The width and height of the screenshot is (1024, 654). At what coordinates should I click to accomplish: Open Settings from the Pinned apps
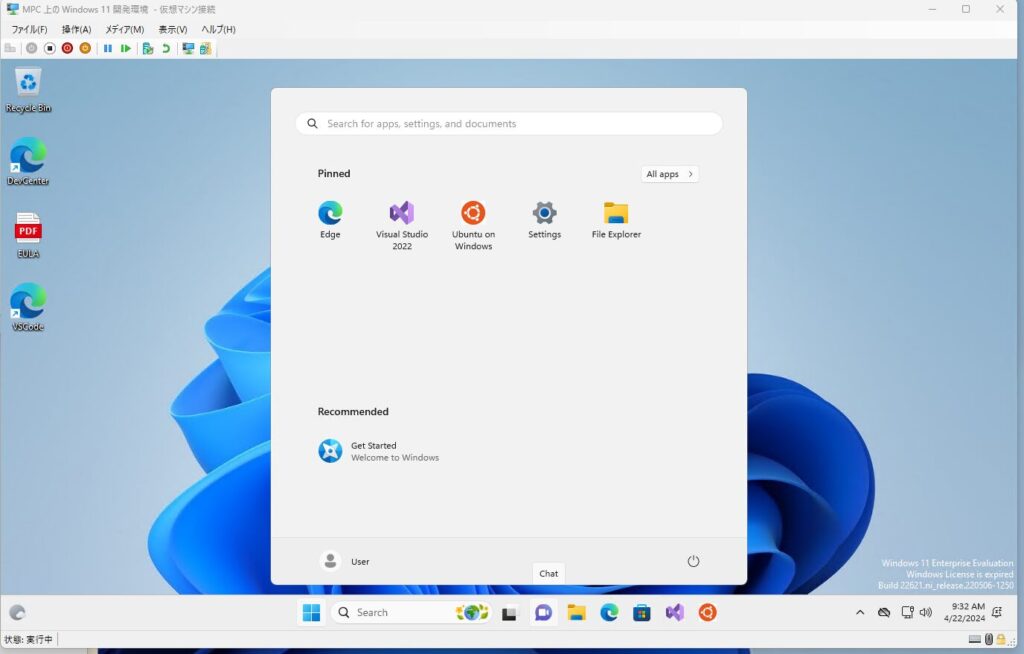545,221
